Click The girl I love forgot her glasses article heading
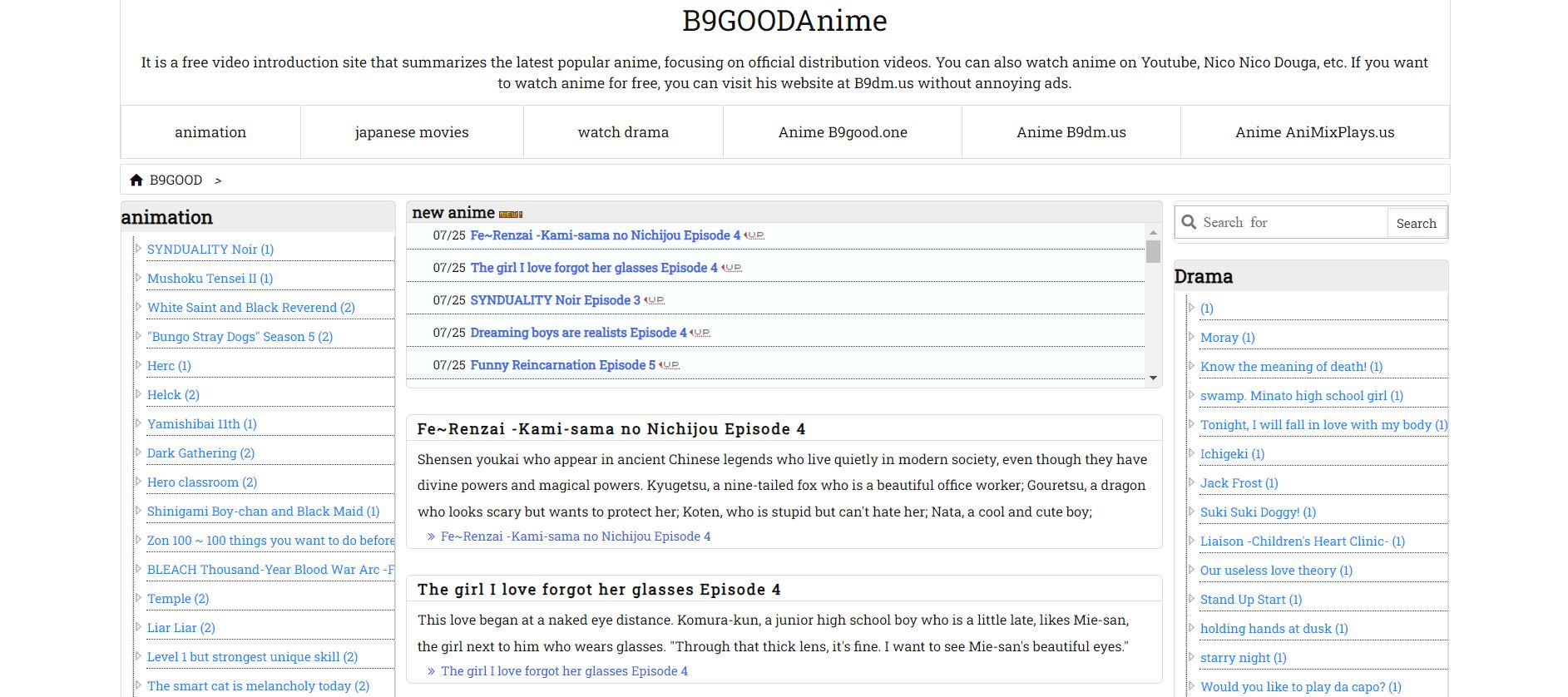This screenshot has height=697, width=1568. point(599,590)
